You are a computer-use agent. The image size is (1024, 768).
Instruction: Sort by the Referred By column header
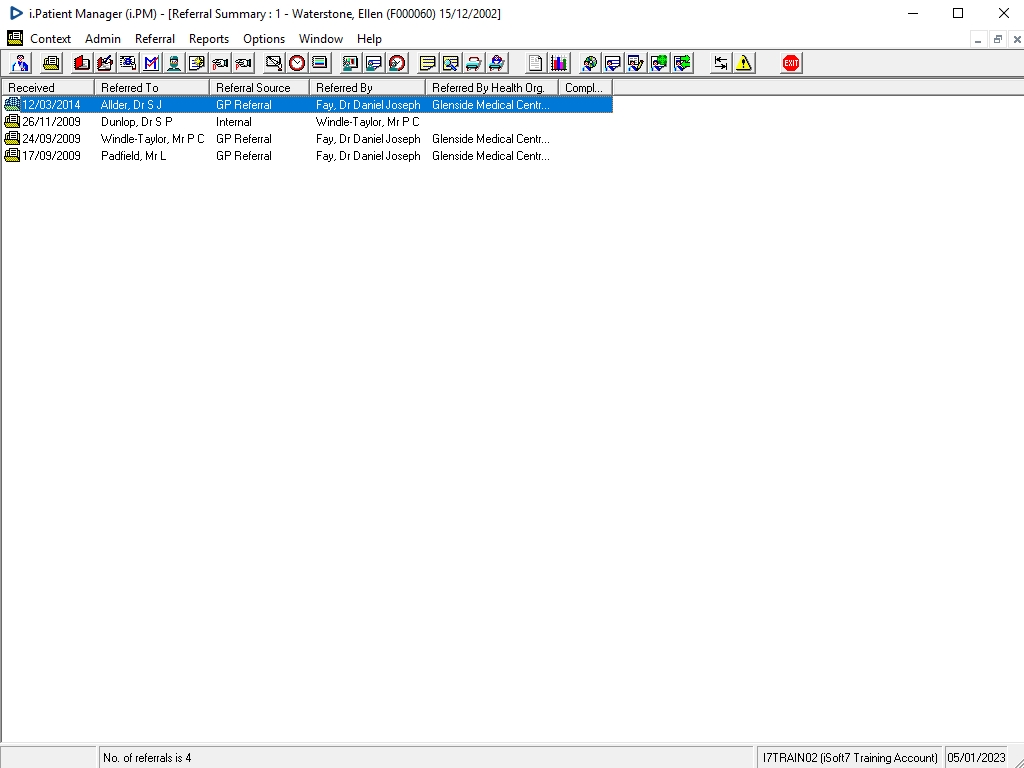368,88
